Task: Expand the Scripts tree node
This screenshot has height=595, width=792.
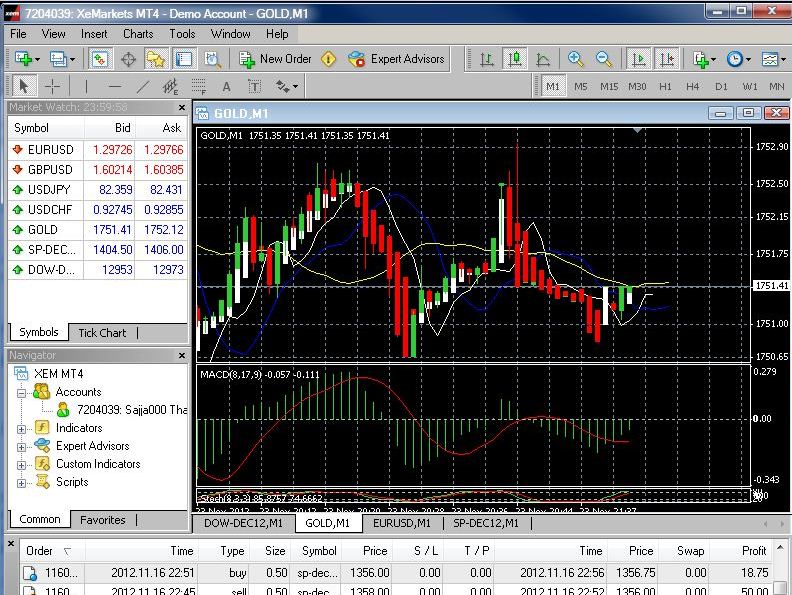Action: coord(21,483)
